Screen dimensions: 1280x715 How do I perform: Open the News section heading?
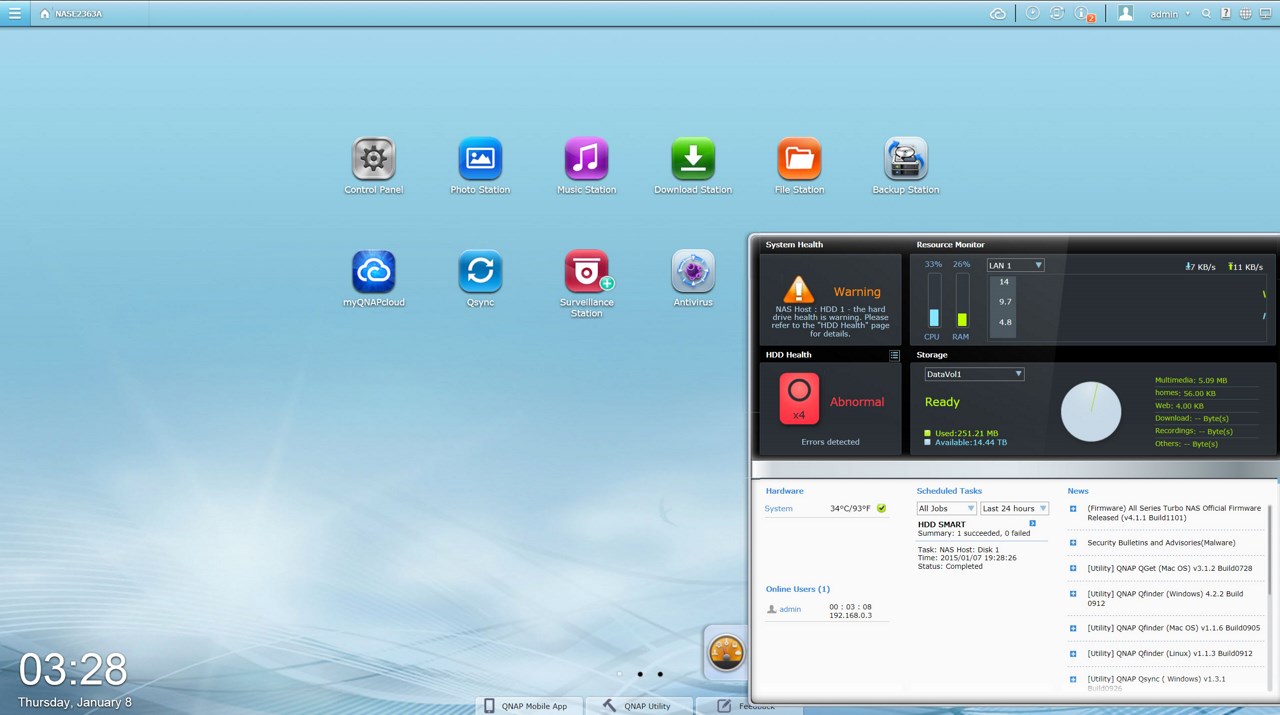tap(1078, 491)
